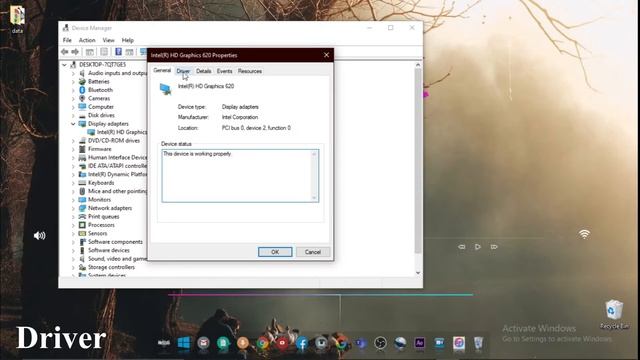640x360 pixels.
Task: Click the Device Manager vertical scrollbar
Action: point(418,161)
